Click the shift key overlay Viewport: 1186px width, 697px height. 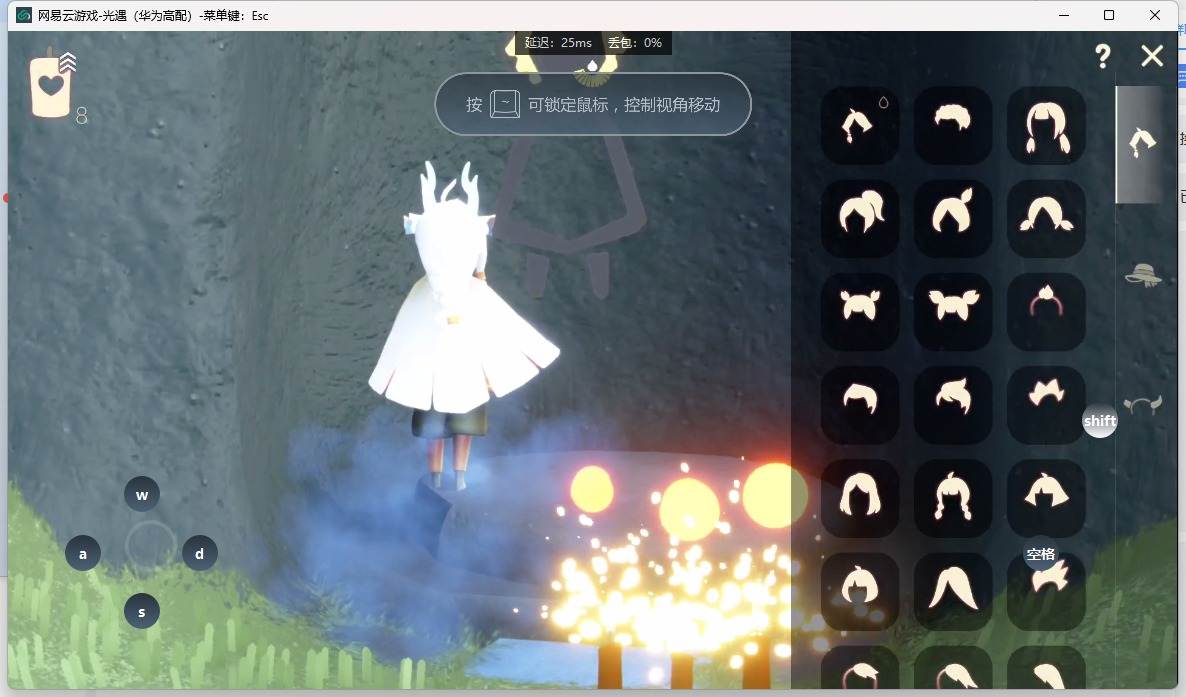click(1100, 421)
